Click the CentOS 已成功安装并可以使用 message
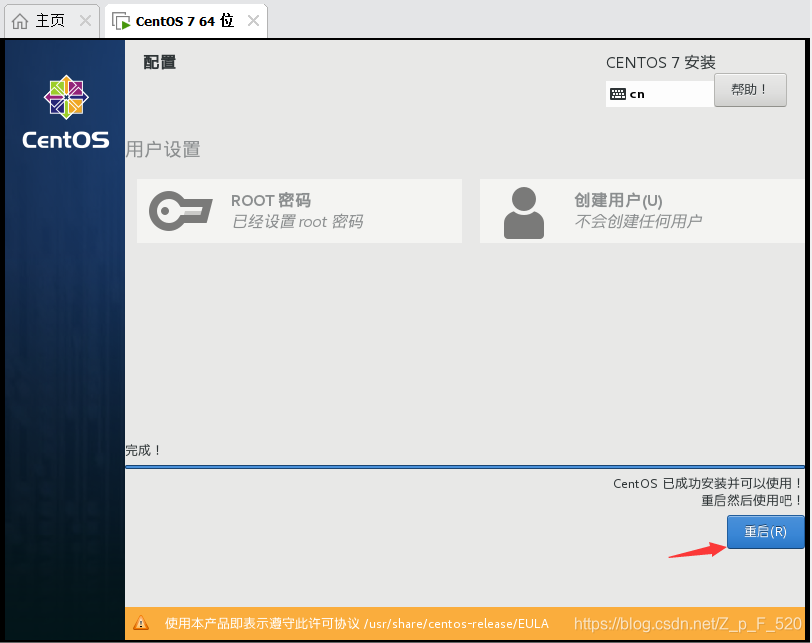 (x=707, y=484)
